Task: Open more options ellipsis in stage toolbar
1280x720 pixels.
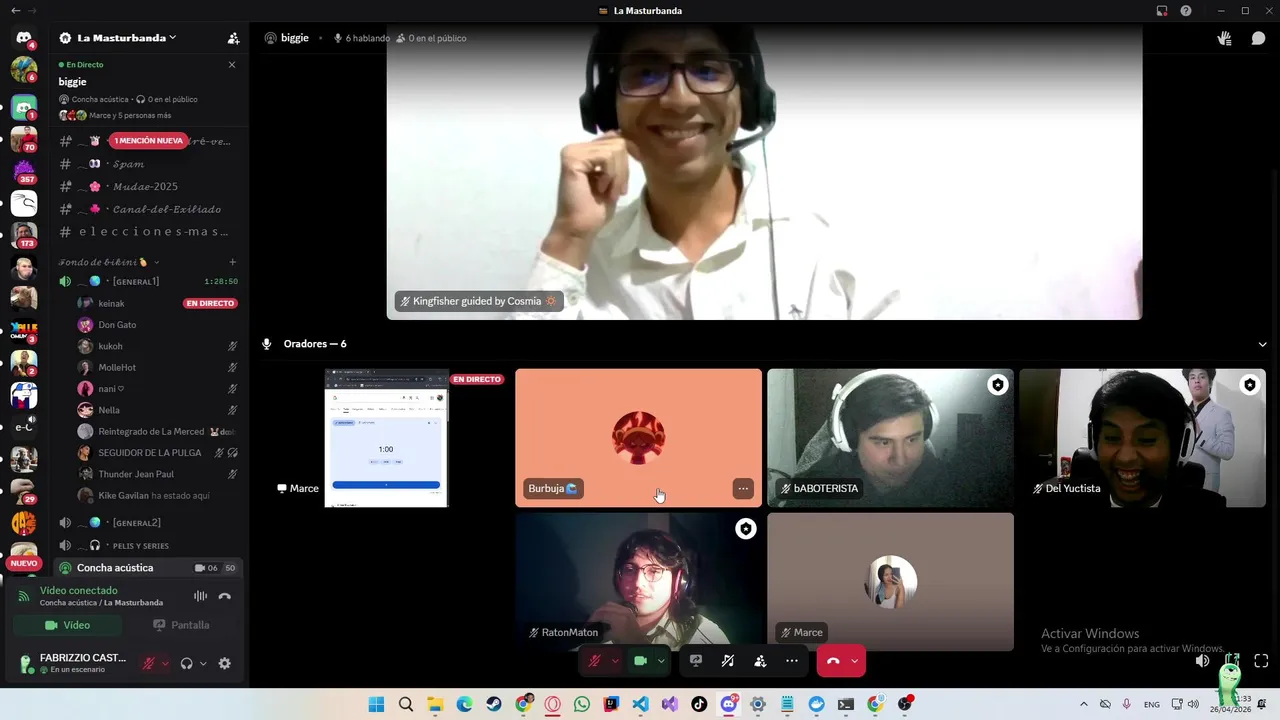Action: point(792,660)
